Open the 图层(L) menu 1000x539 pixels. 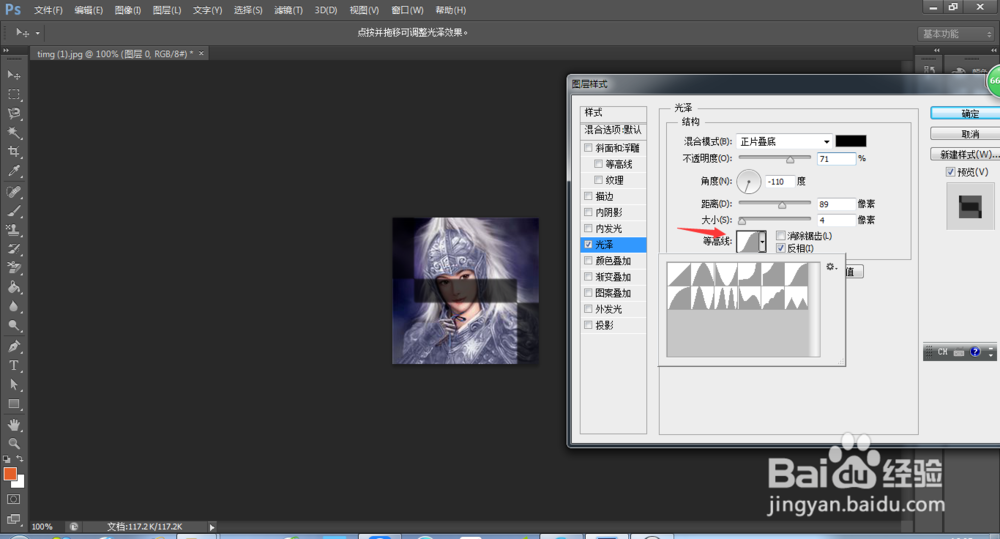pyautogui.click(x=167, y=10)
